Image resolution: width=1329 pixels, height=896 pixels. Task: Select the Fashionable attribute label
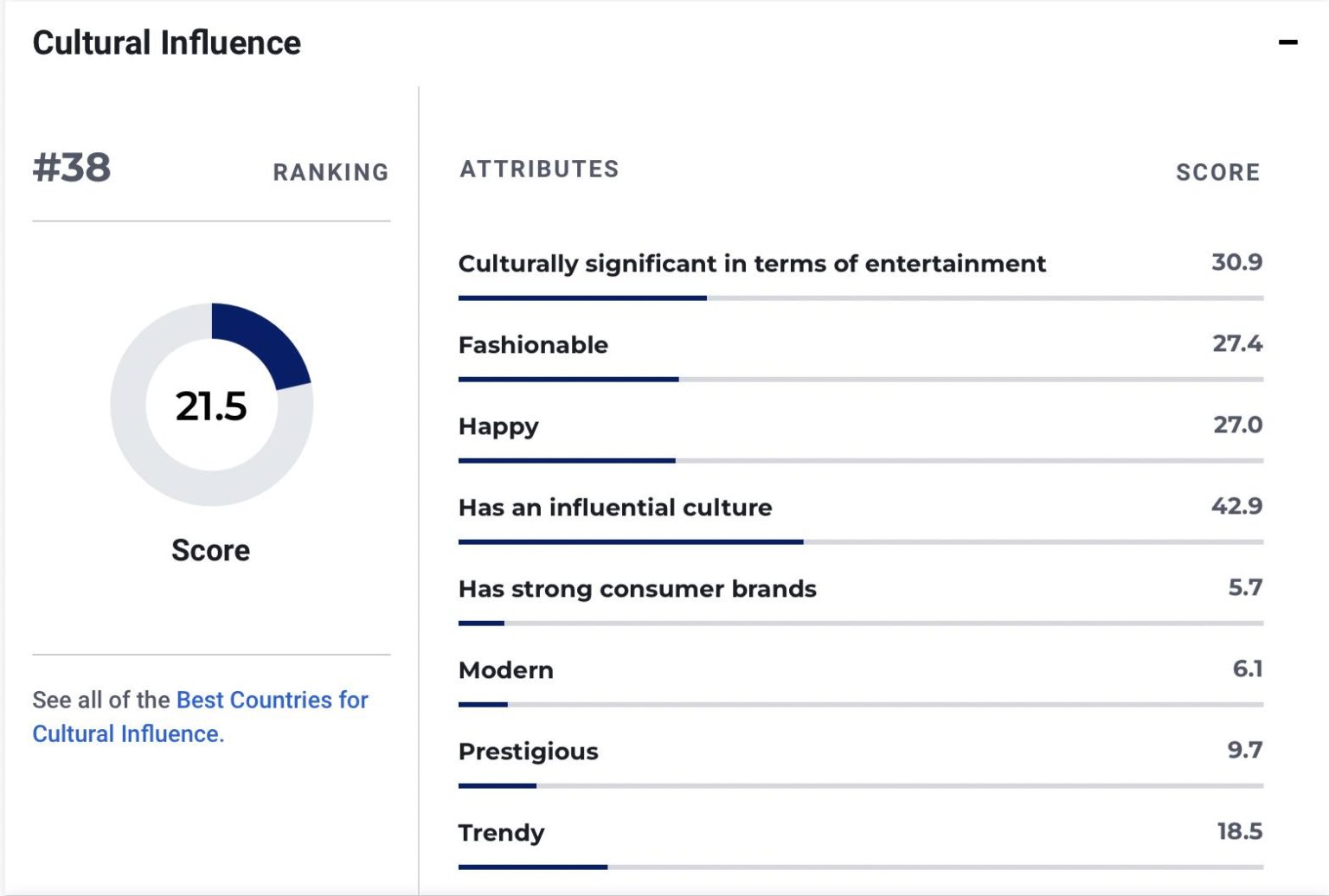point(533,345)
